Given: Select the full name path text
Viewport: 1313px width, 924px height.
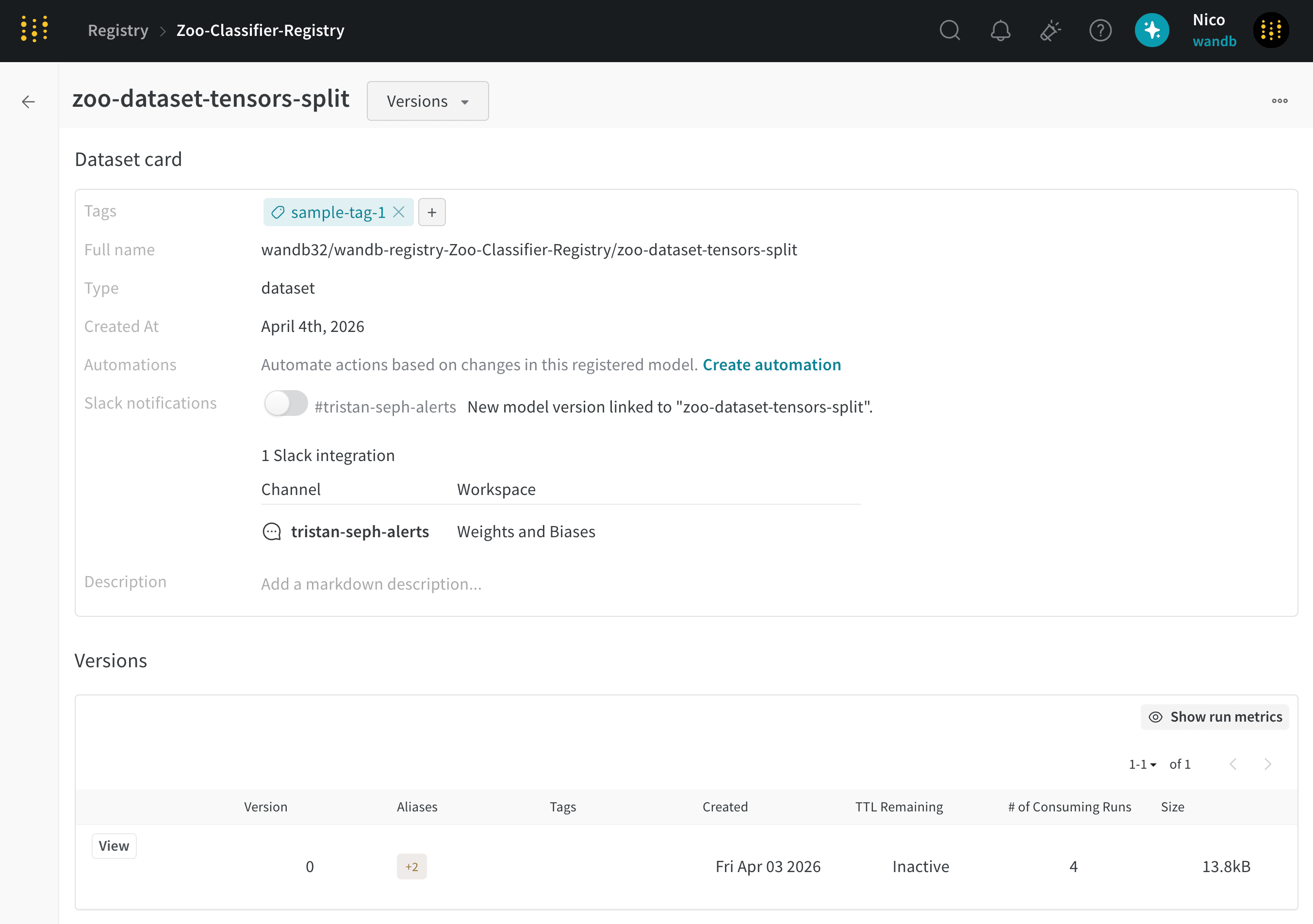Looking at the screenshot, I should (529, 250).
